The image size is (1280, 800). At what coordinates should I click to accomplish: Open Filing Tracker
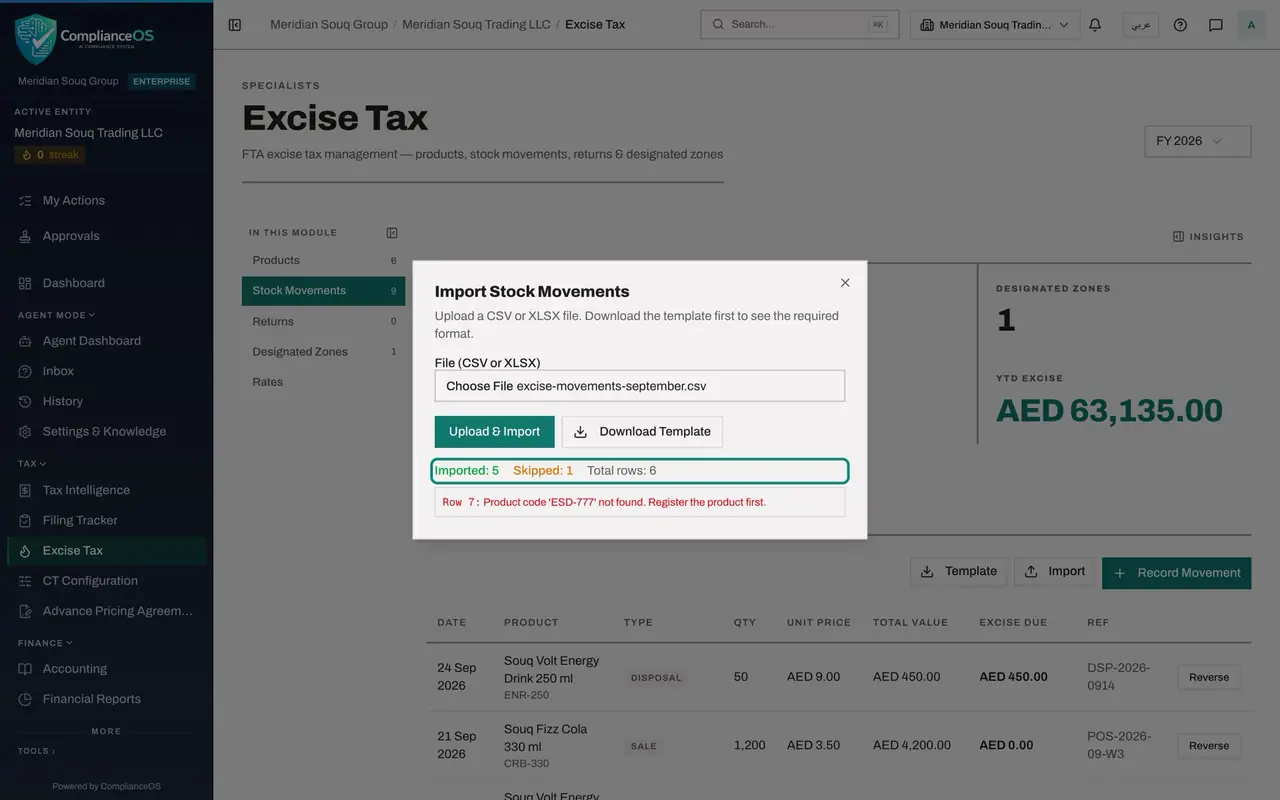[106, 520]
